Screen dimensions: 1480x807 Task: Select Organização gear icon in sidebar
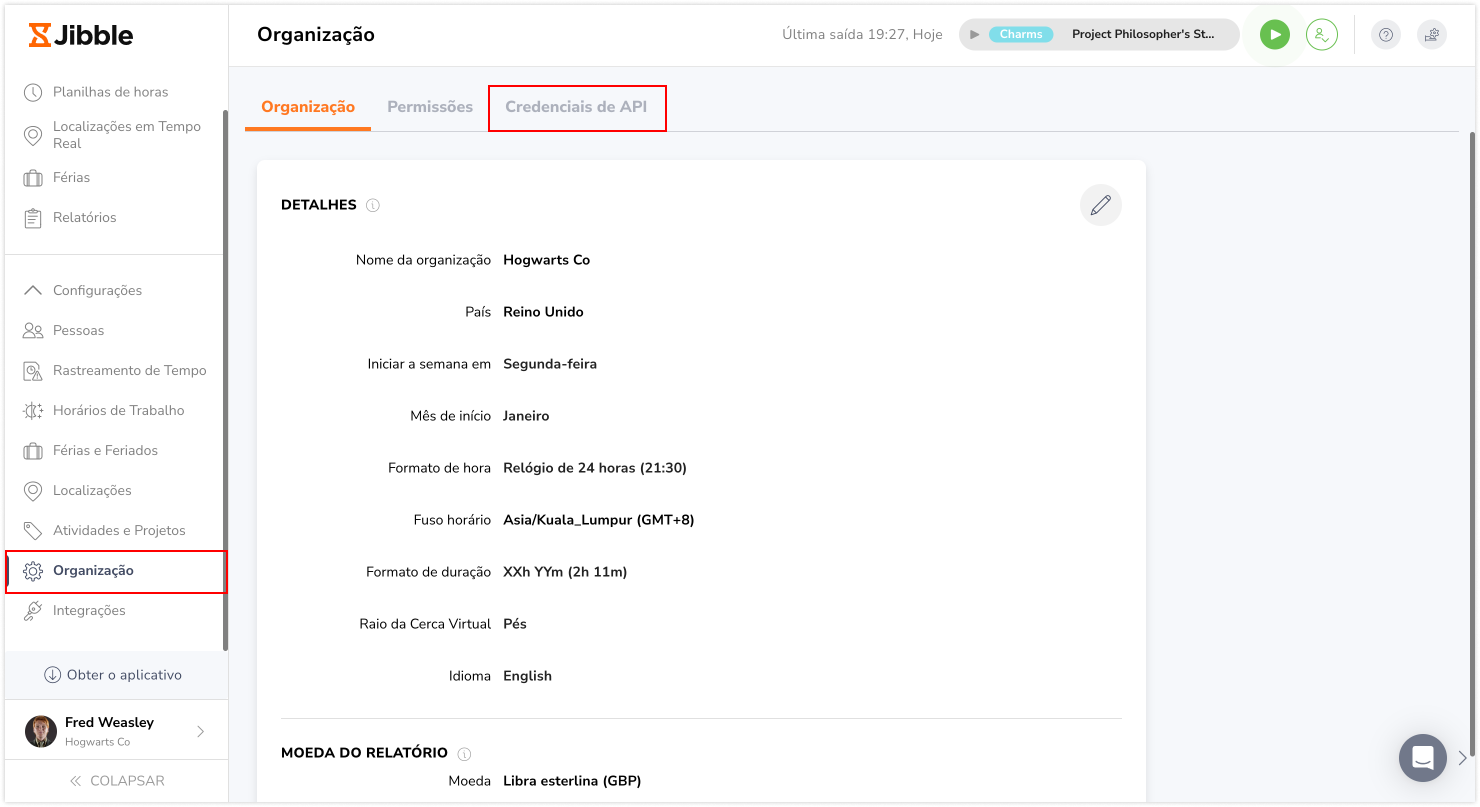tap(33, 571)
